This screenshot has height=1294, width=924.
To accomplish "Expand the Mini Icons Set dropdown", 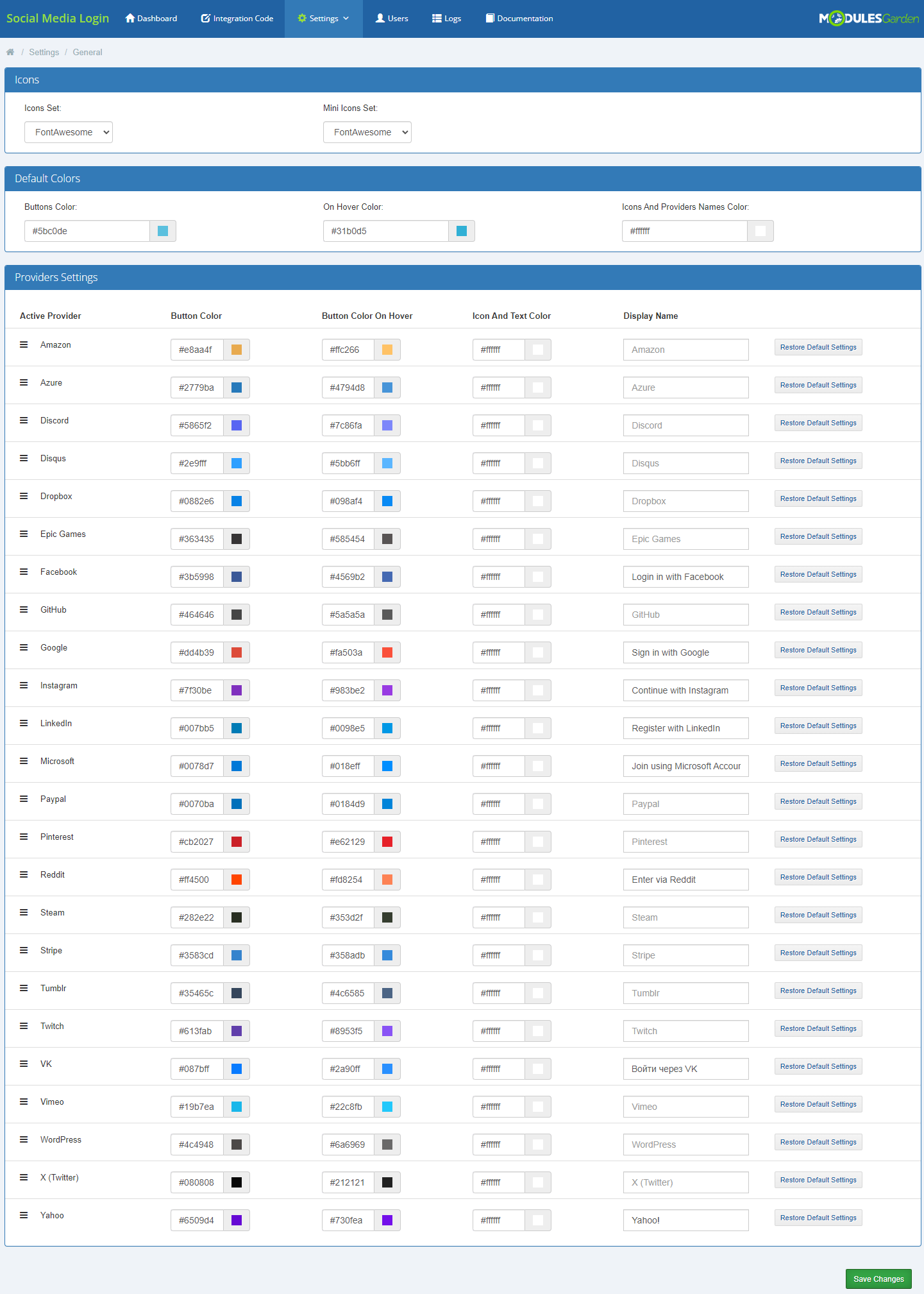I will 367,132.
